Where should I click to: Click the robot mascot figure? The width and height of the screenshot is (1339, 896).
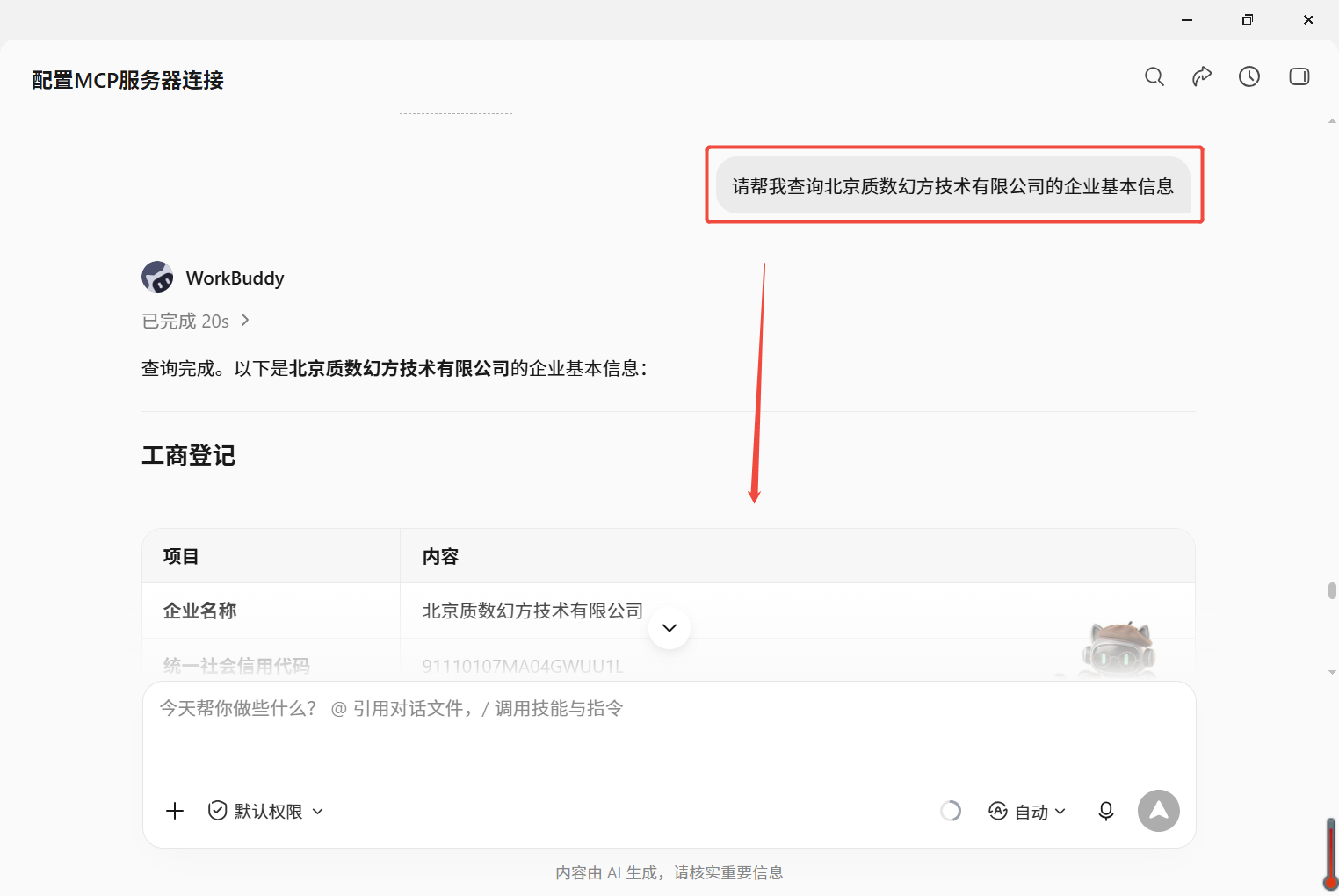click(x=1118, y=650)
